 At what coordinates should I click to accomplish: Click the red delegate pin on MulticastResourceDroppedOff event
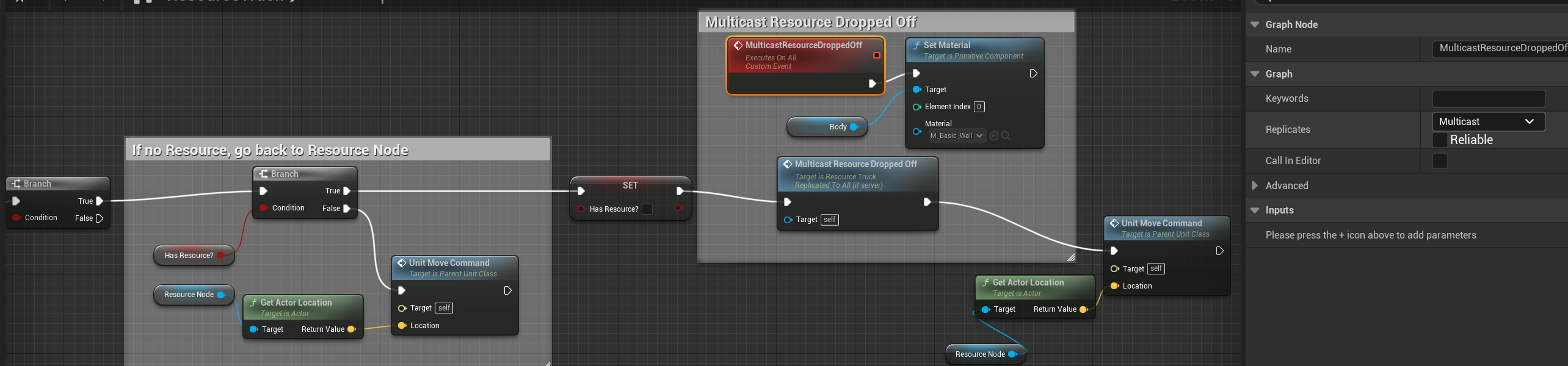click(876, 56)
